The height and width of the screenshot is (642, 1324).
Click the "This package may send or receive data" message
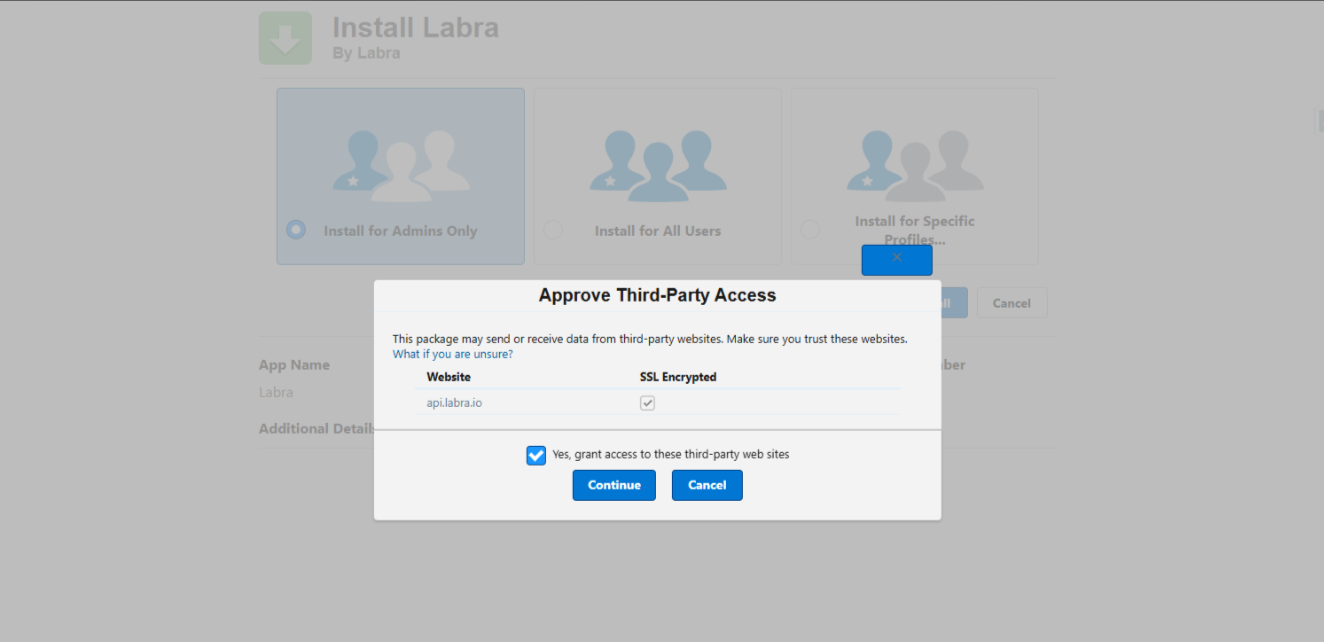[x=650, y=339]
